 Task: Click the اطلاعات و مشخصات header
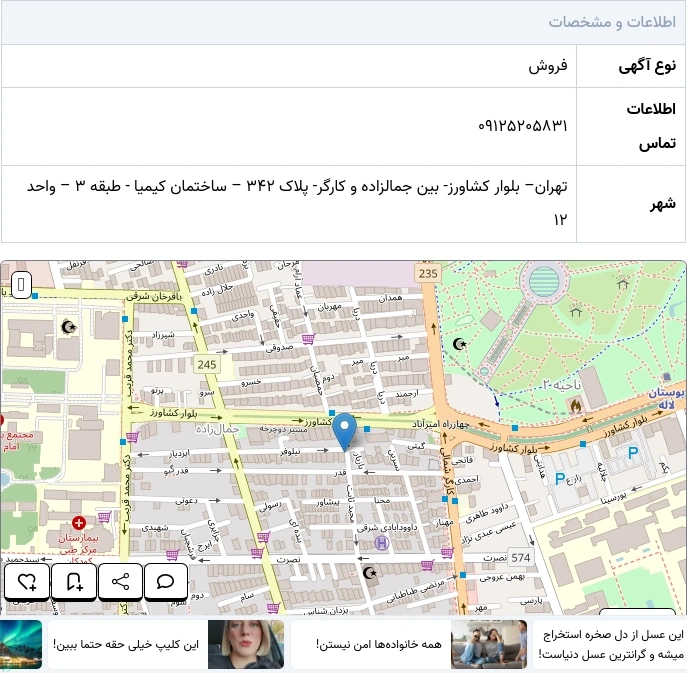(x=612, y=22)
